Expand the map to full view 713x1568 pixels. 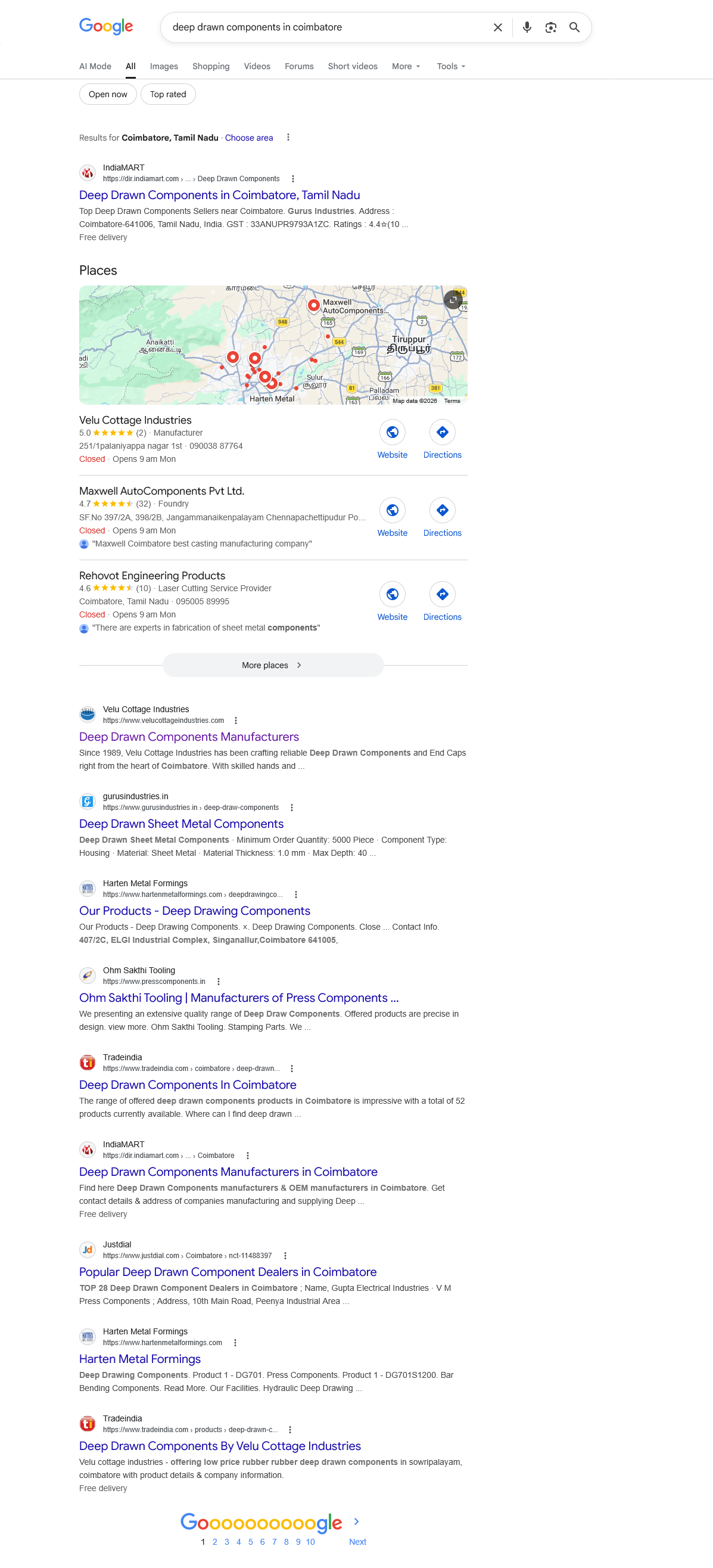[453, 300]
